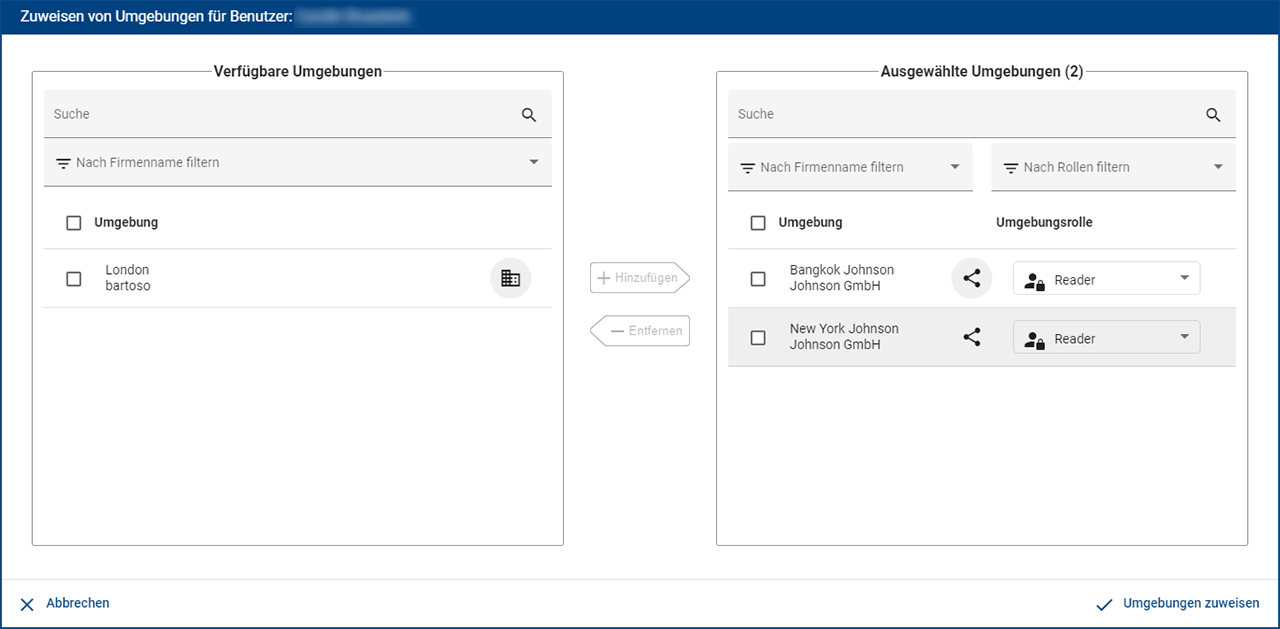Screen dimensions: 1280x629
Task: Open right panel Nach Firmenname filtern dropdown
Action: pos(850,167)
